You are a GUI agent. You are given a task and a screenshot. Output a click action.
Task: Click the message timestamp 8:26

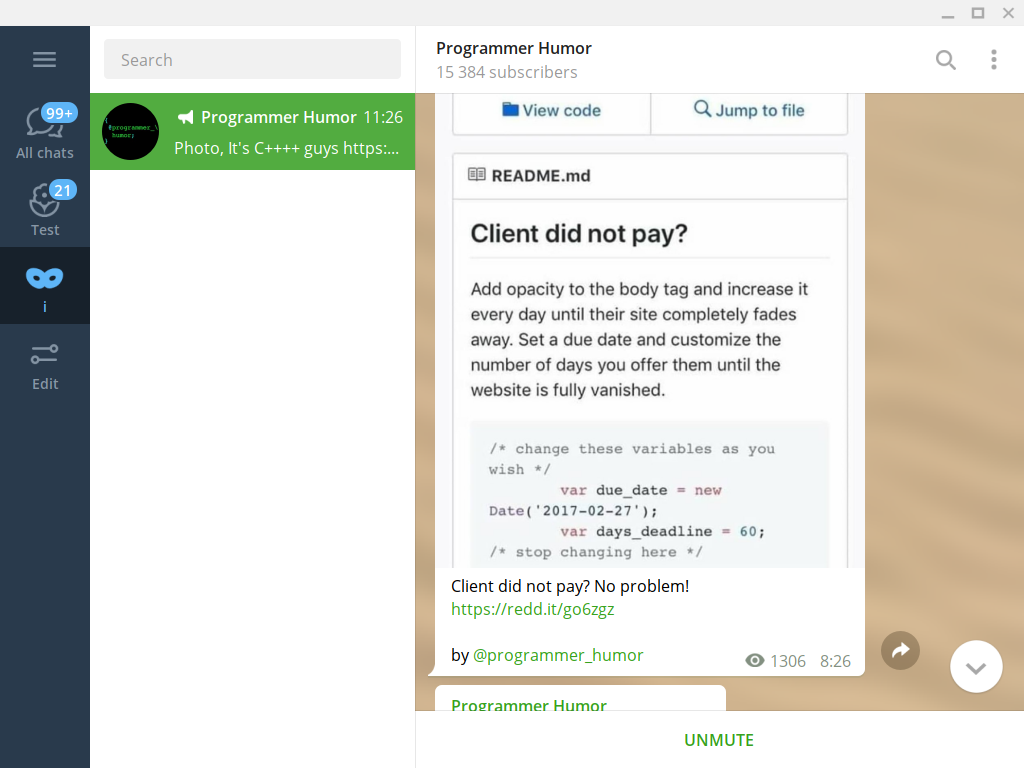coord(835,662)
